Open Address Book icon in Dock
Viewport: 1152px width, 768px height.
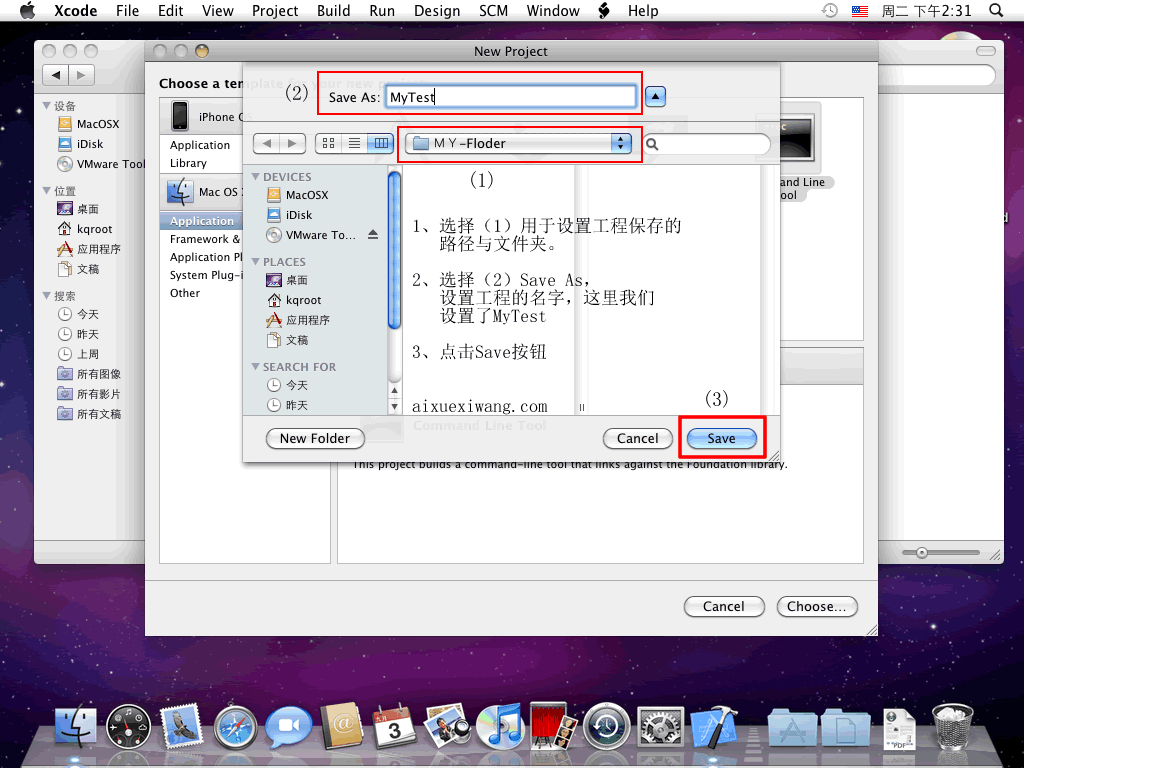point(342,725)
